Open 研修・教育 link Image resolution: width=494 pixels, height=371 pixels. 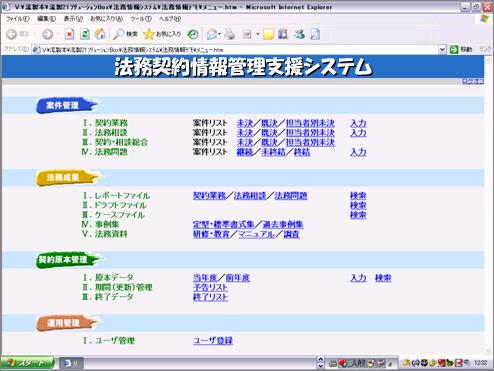tap(211, 234)
